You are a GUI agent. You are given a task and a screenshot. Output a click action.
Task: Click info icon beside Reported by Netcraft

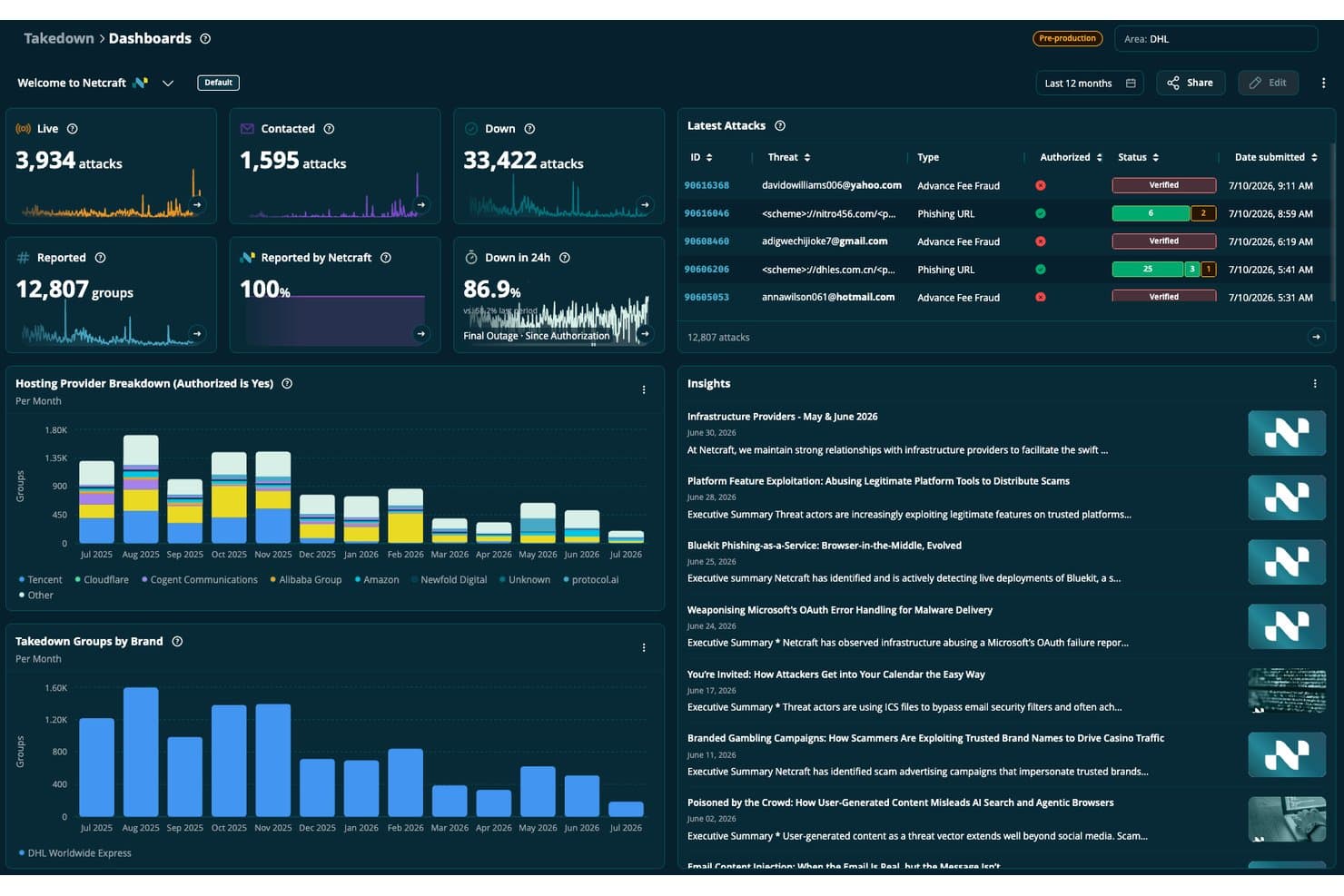click(386, 258)
